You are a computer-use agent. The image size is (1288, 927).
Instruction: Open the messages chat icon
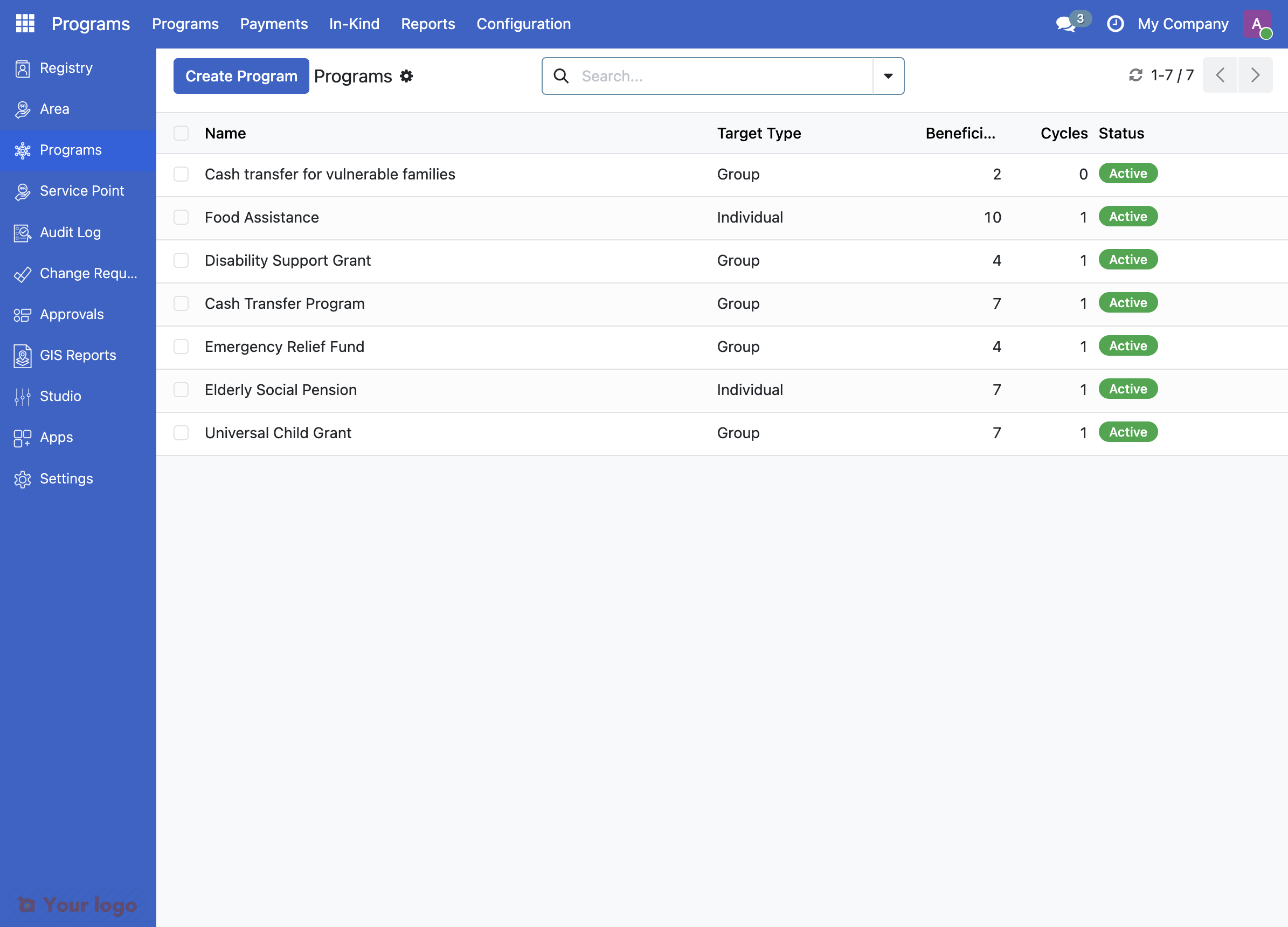click(1065, 24)
